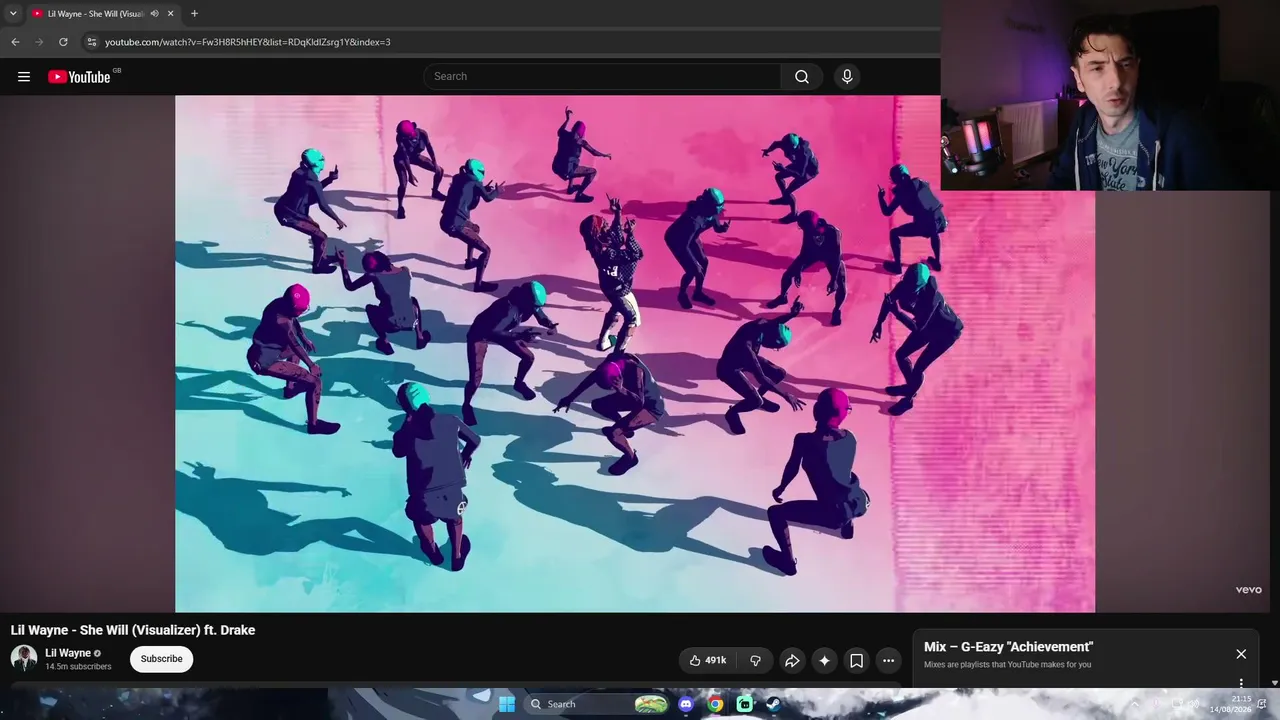
Task: Show hidden system tray icons chevron
Action: [x=1134, y=704]
